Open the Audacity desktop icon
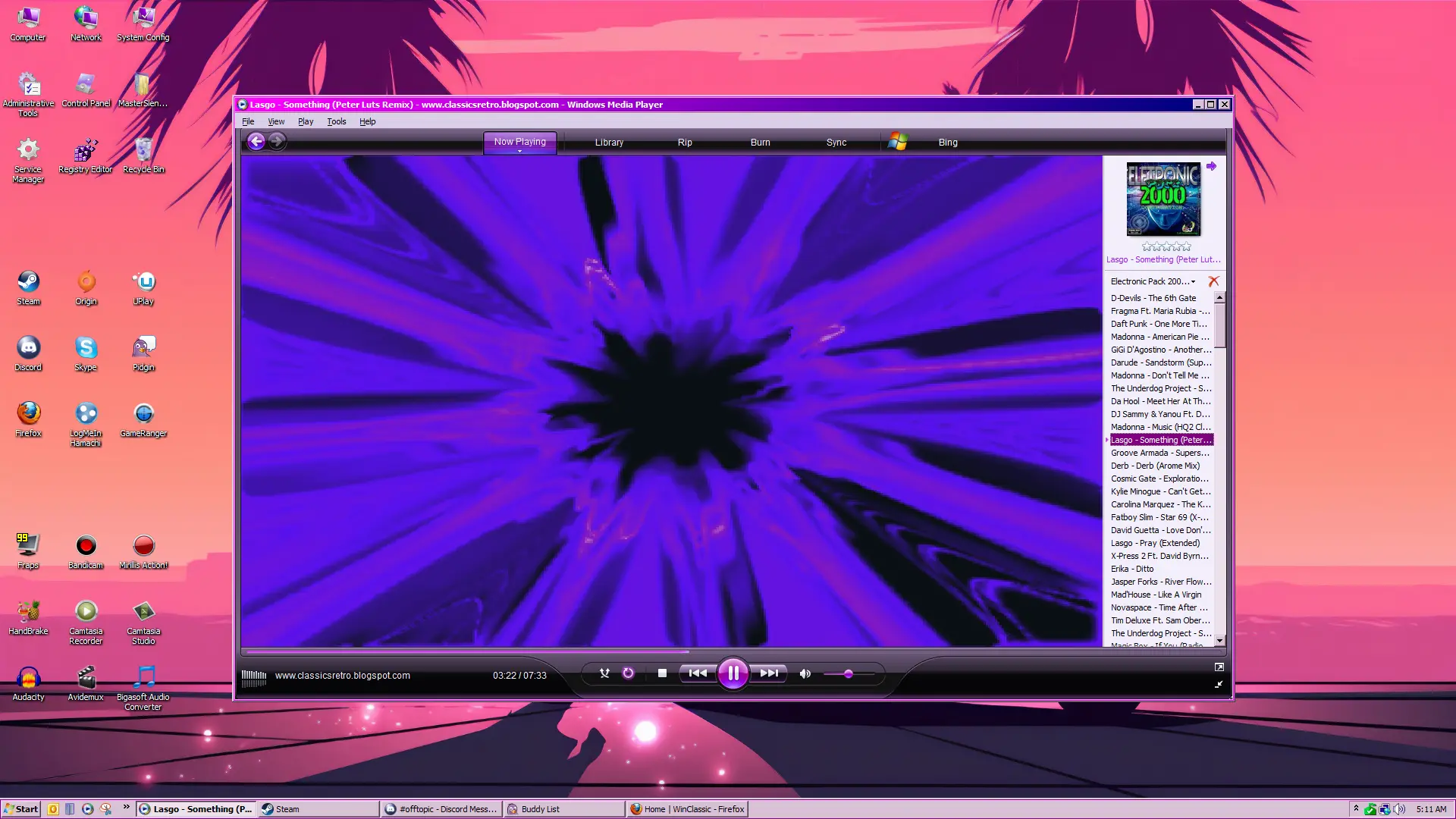Image resolution: width=1456 pixels, height=819 pixels. (28, 683)
